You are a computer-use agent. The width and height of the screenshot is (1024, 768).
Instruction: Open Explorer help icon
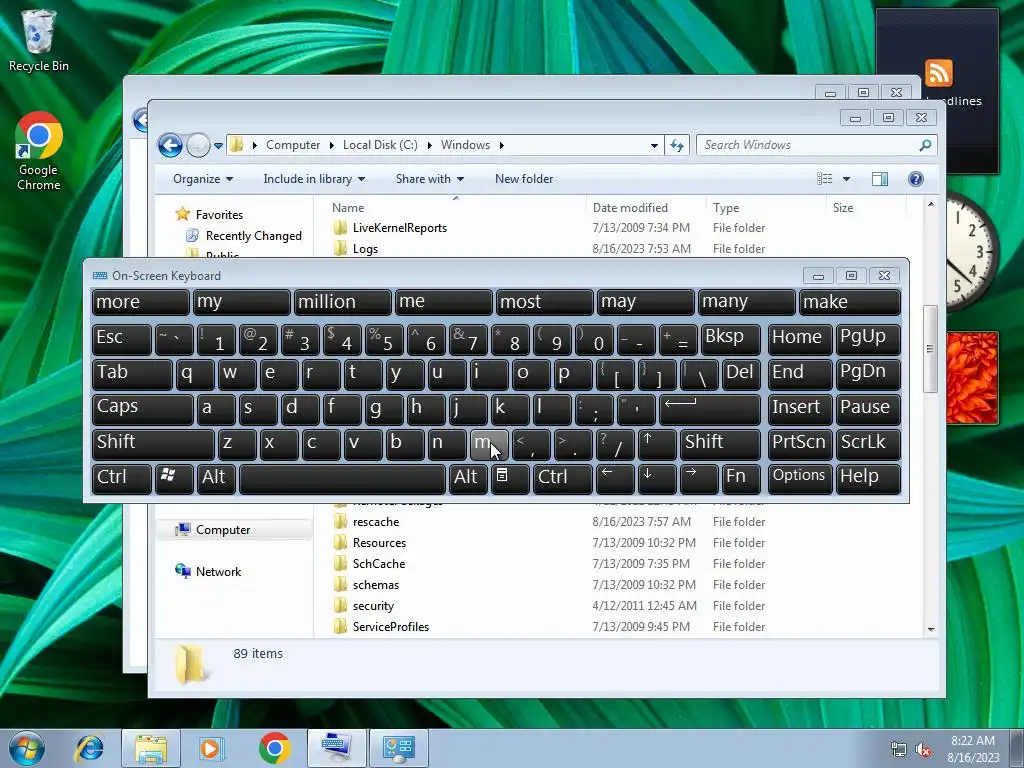[916, 179]
